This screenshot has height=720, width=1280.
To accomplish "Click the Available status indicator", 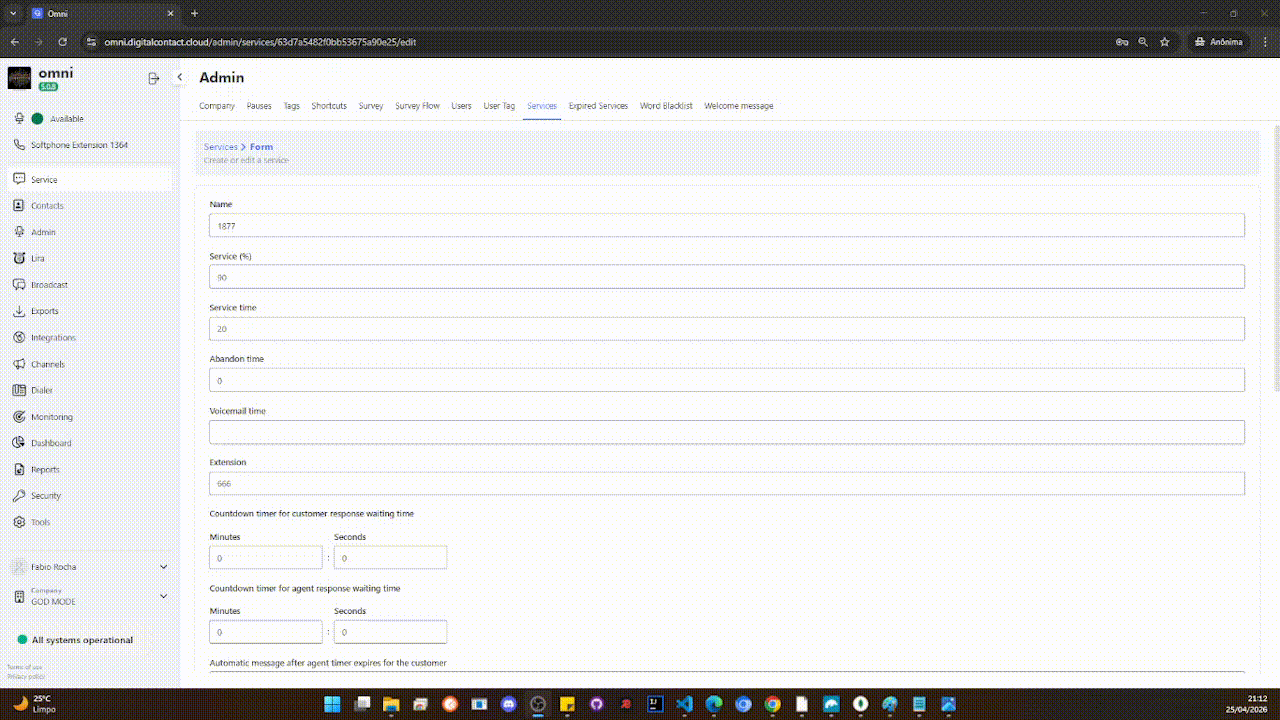I will click(37, 119).
